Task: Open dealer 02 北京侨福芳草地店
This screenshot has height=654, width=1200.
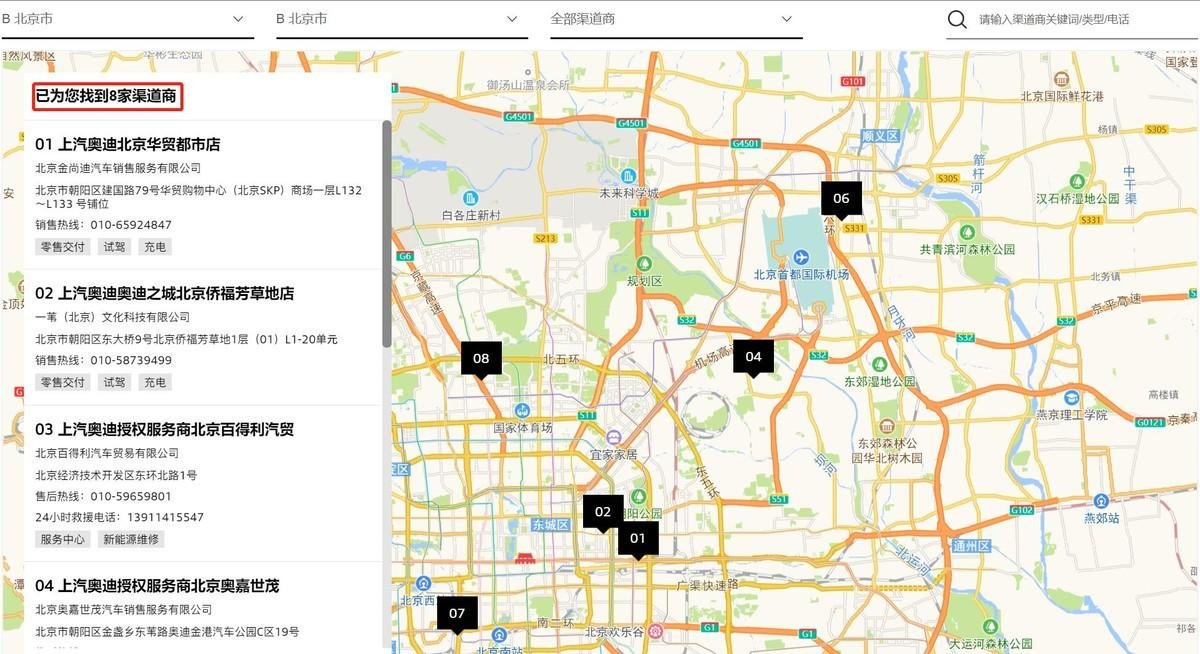Action: pyautogui.click(x=165, y=293)
